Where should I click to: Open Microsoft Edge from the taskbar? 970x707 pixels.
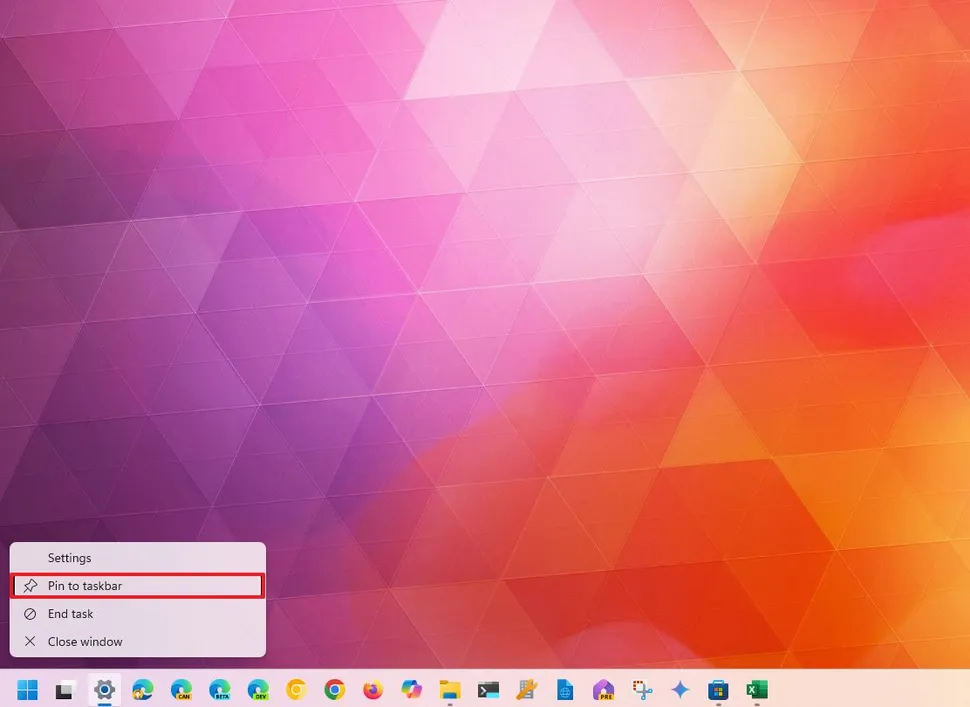pyautogui.click(x=140, y=690)
